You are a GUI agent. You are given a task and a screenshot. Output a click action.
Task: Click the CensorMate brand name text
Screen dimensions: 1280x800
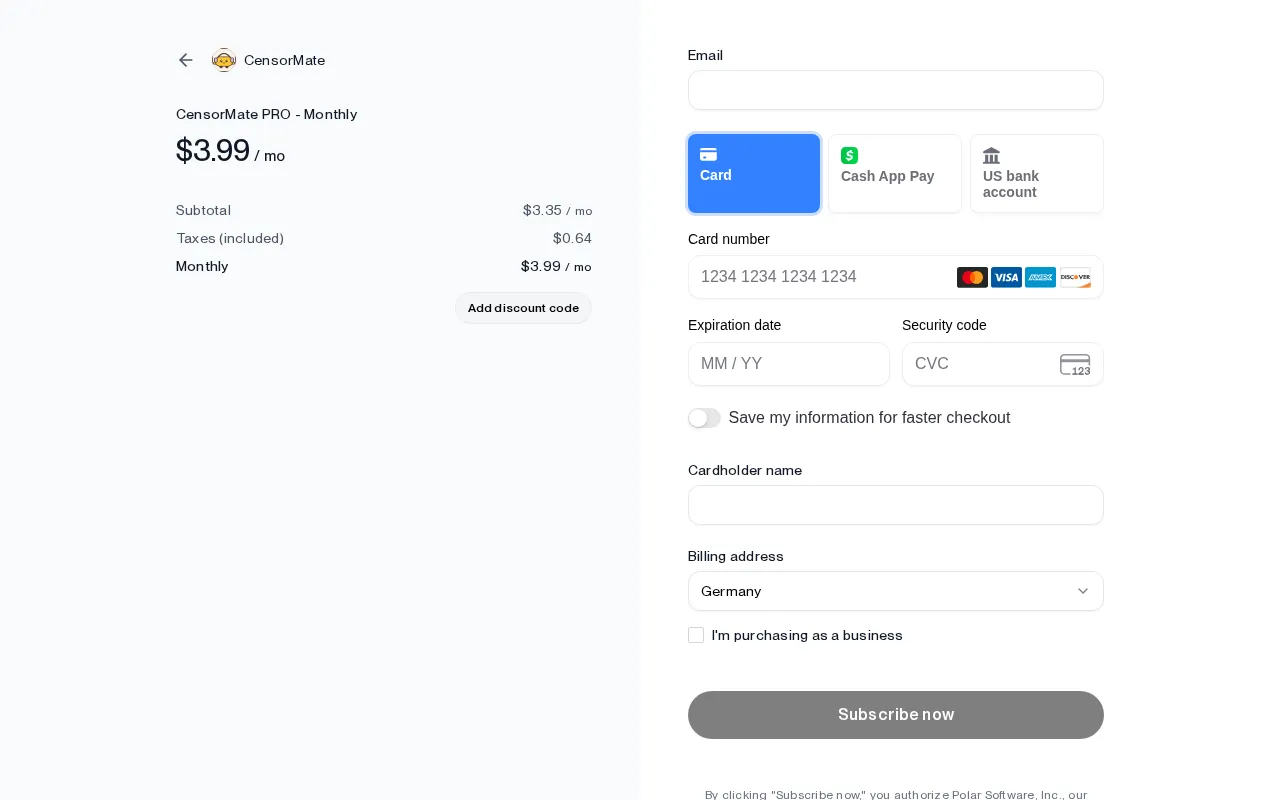[x=284, y=60]
